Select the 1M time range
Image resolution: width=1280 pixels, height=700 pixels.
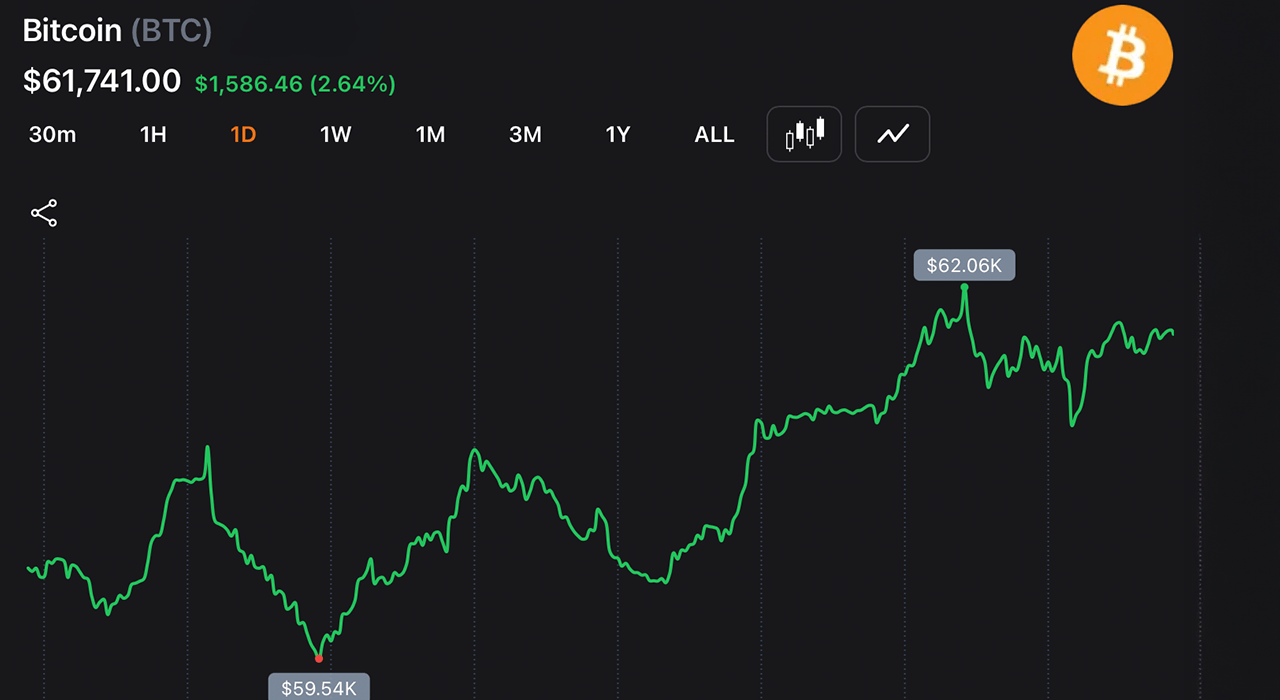[430, 134]
